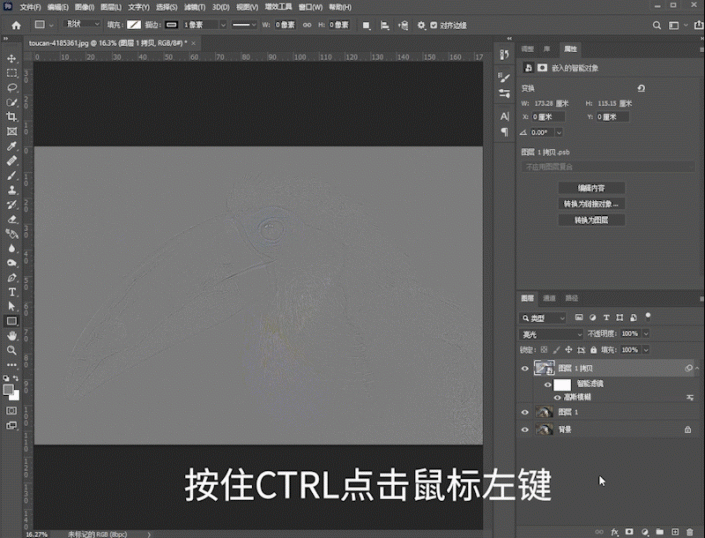Select the Rectangular Marquee tool

[x=12, y=73]
